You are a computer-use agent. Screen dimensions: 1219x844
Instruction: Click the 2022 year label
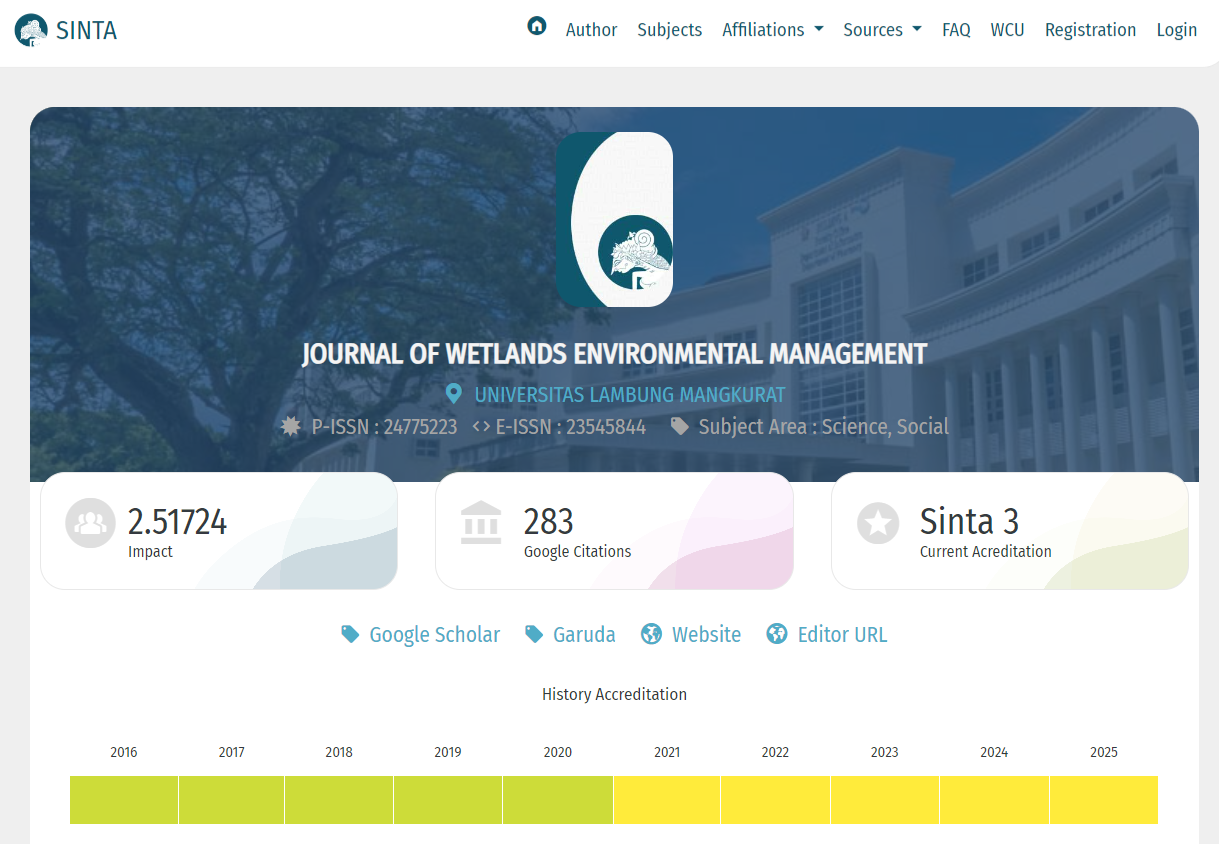[x=775, y=752]
